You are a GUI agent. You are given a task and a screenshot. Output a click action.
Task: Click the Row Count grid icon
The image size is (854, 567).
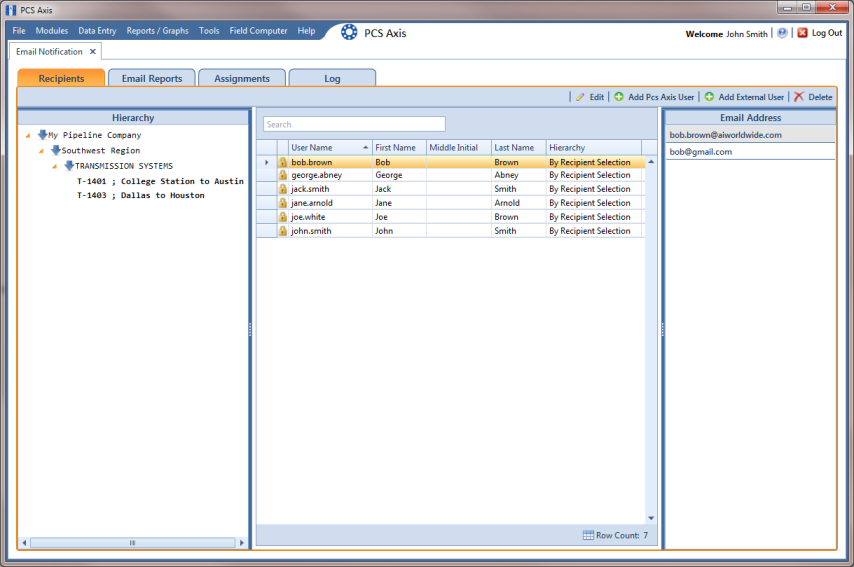click(588, 535)
